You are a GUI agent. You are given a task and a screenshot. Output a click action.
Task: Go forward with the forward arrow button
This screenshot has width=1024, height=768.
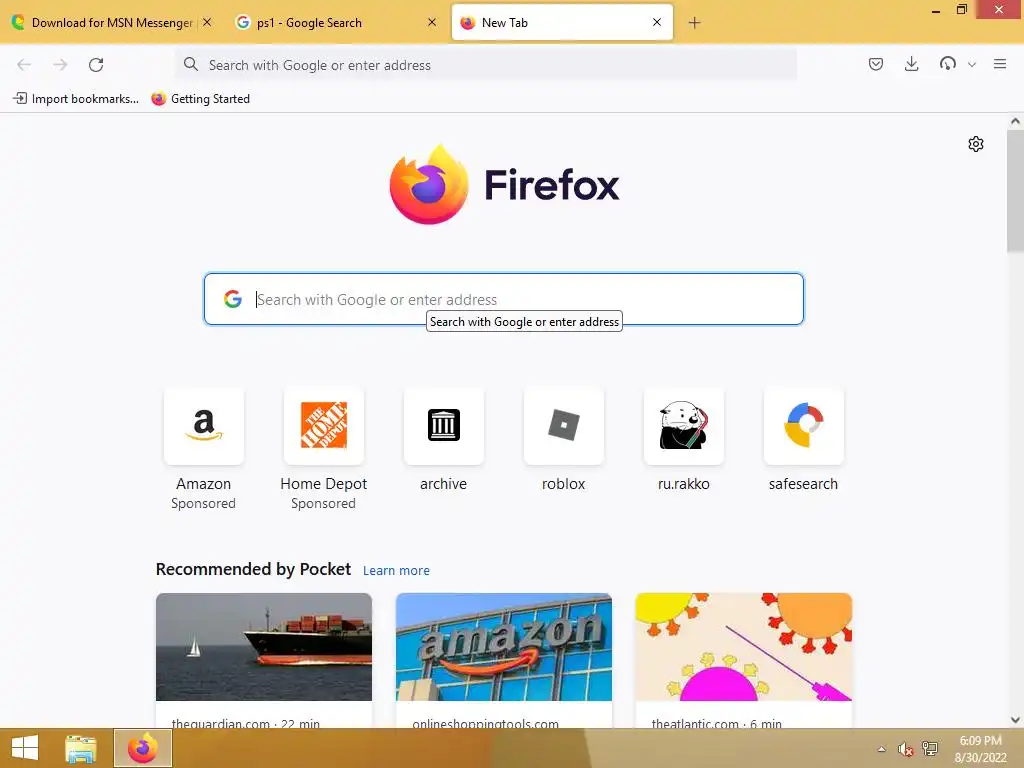click(60, 65)
